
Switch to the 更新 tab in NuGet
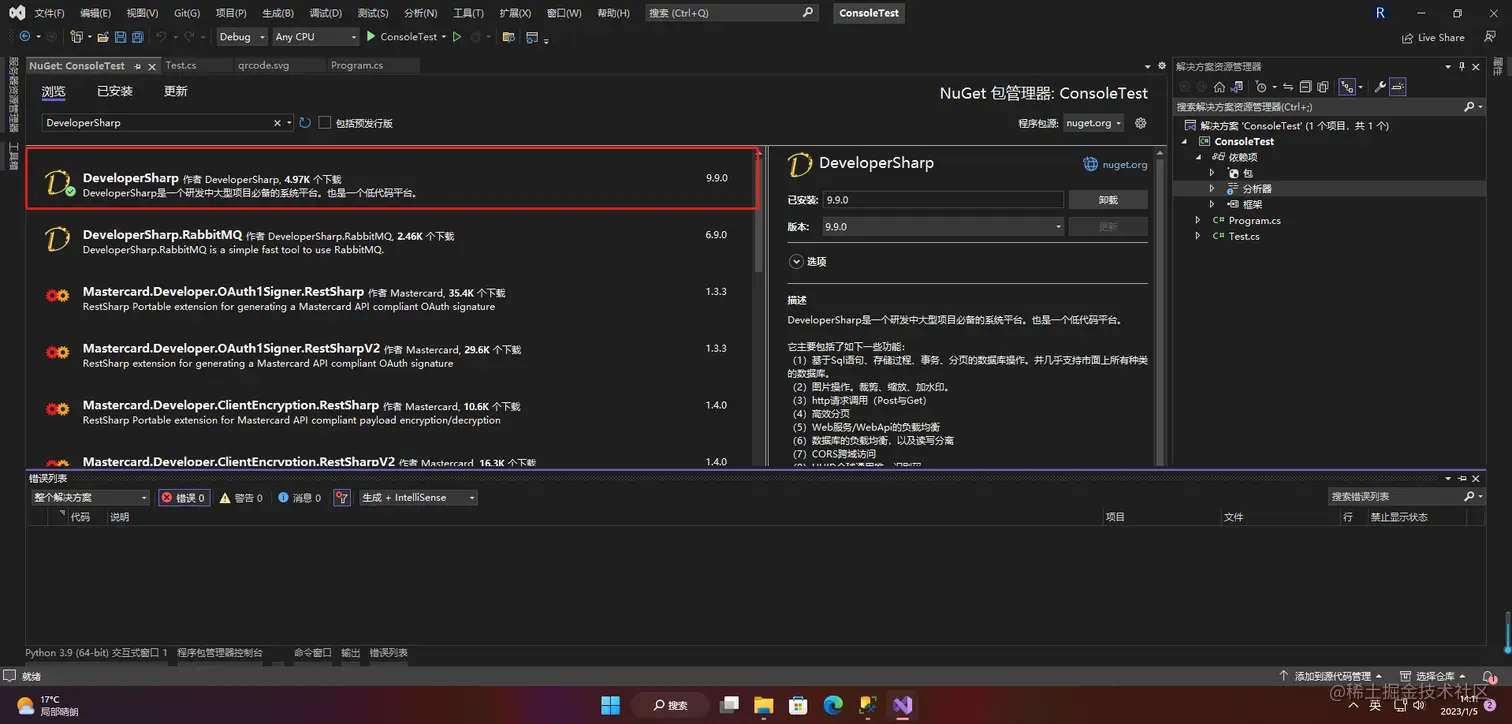coord(175,91)
